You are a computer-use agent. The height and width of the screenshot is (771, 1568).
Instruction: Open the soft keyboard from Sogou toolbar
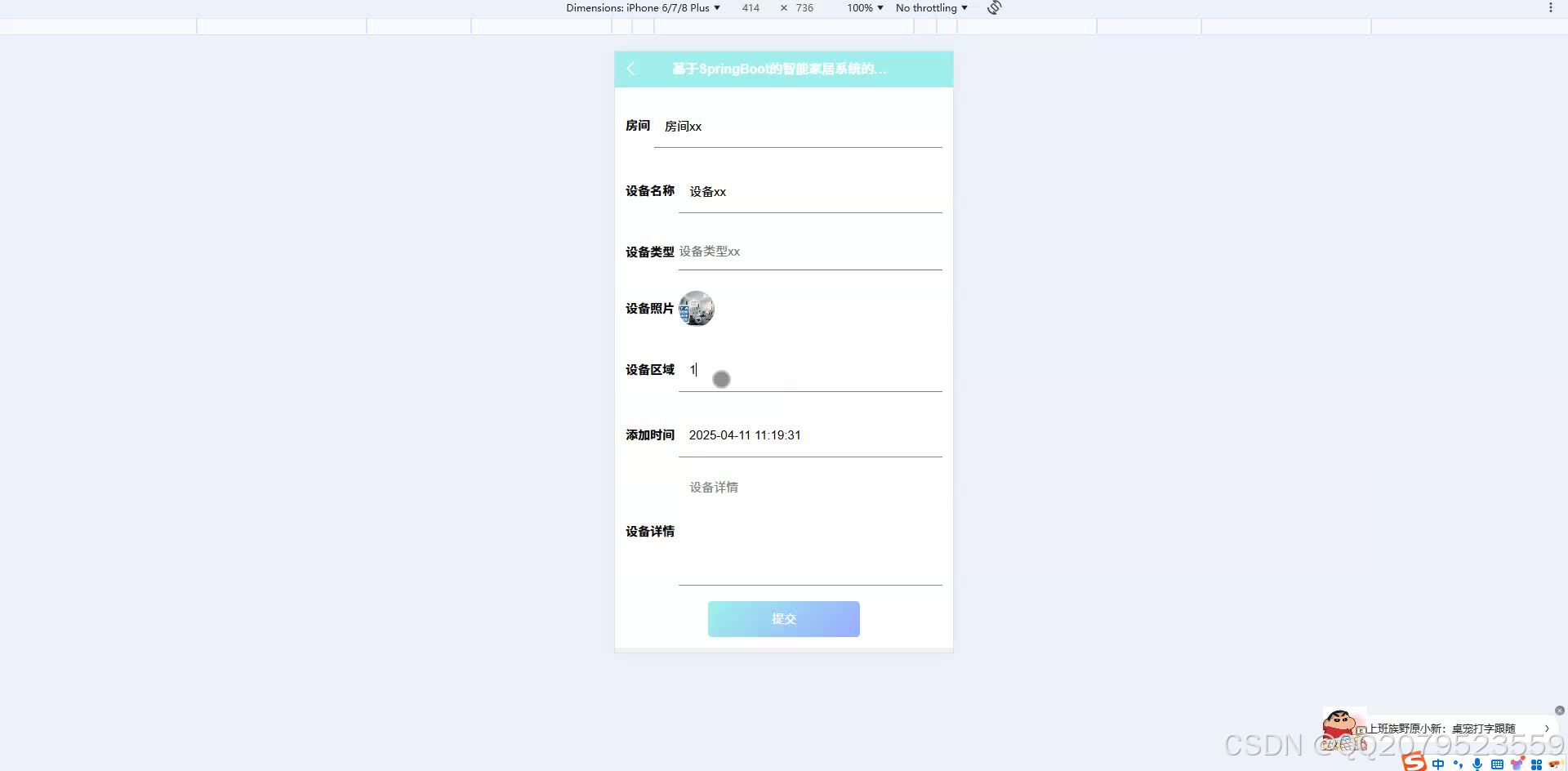click(1497, 764)
